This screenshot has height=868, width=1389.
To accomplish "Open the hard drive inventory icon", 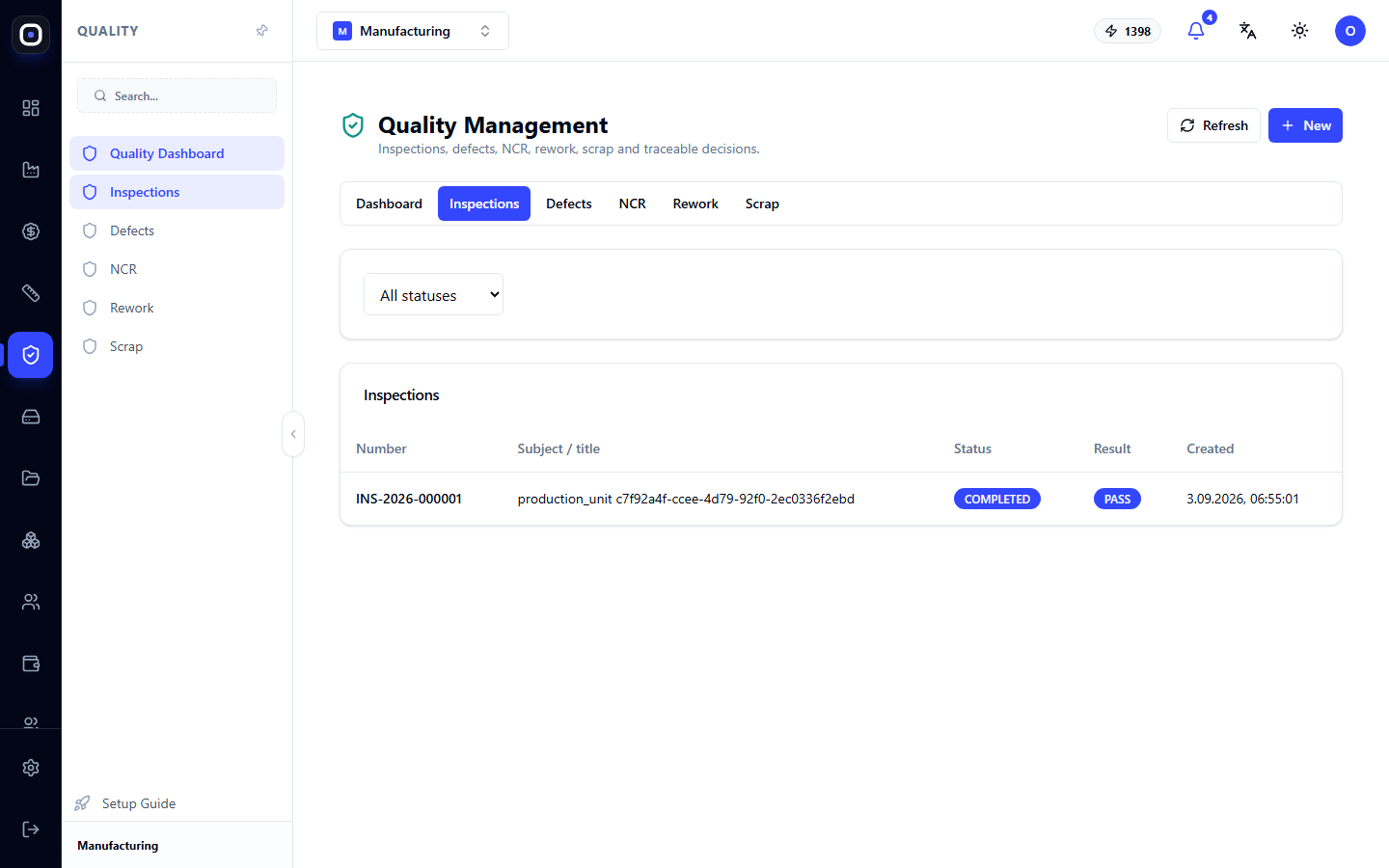I will [x=31, y=417].
